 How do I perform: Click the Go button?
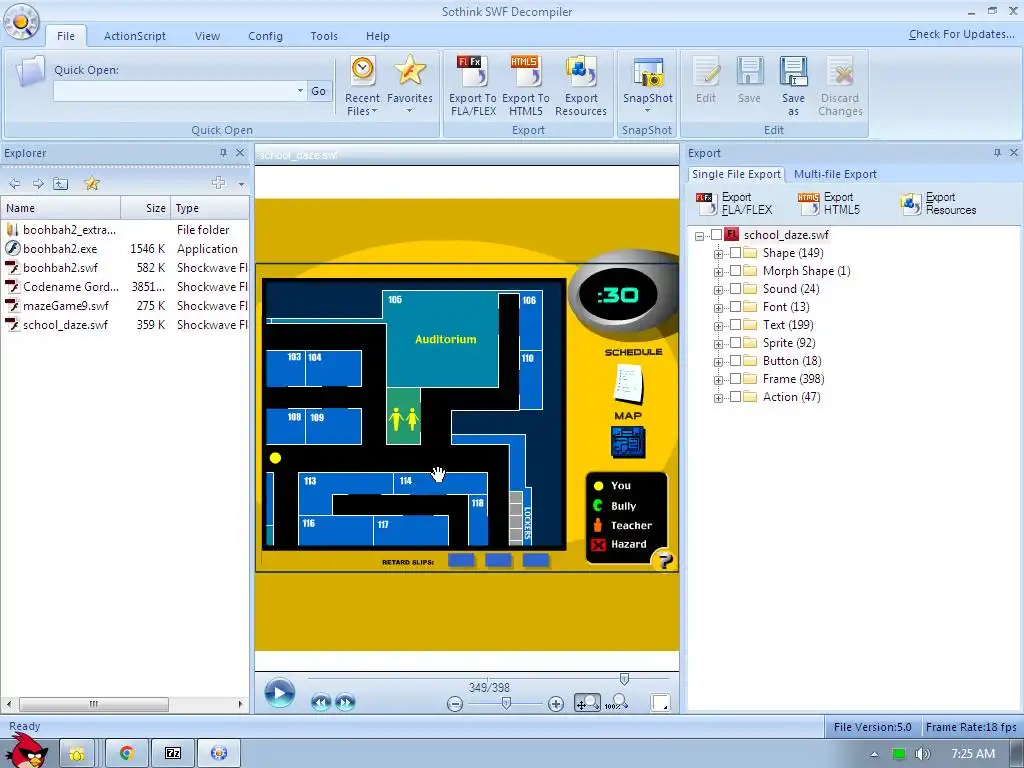[319, 91]
